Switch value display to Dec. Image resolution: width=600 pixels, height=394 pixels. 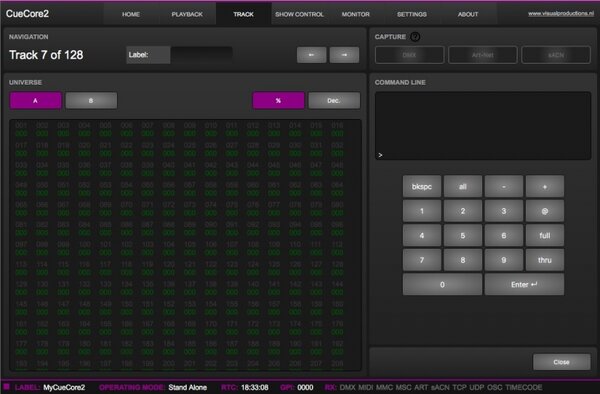pos(334,101)
